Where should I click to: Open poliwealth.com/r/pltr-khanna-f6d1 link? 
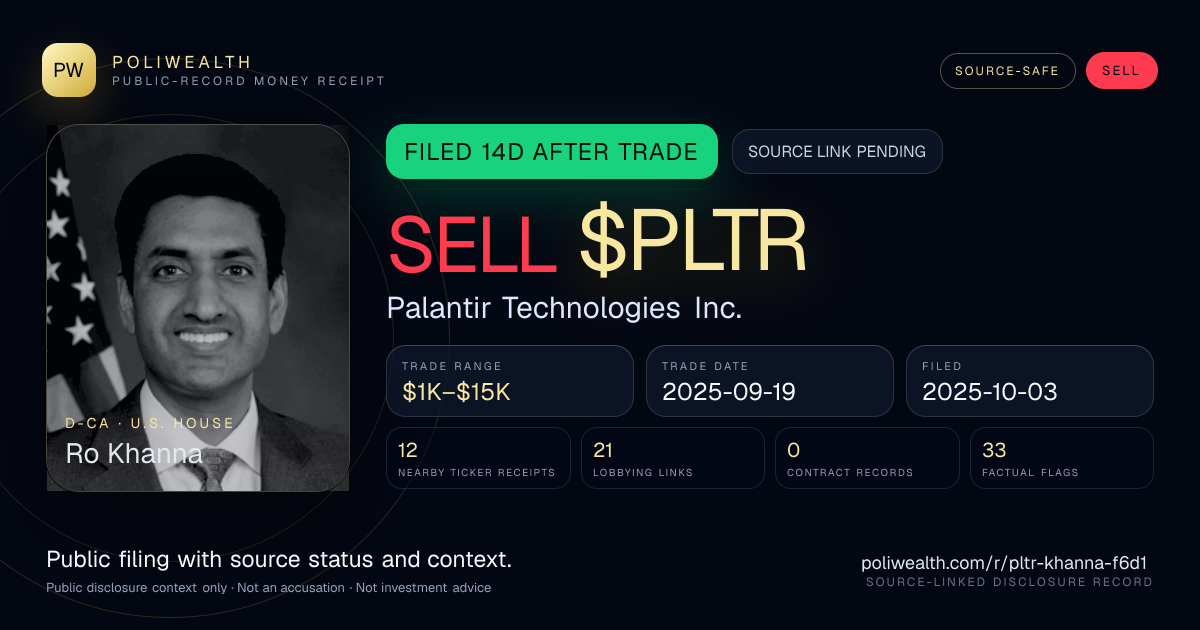click(x=1007, y=563)
